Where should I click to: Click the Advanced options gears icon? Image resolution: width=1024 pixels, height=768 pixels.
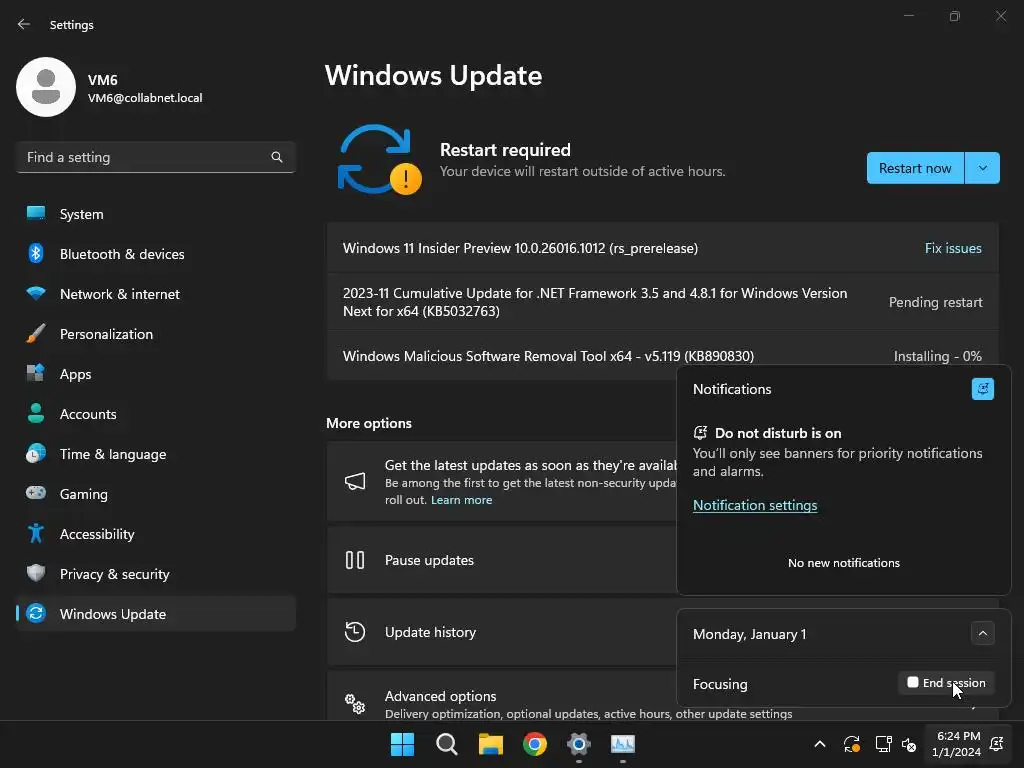click(x=355, y=703)
